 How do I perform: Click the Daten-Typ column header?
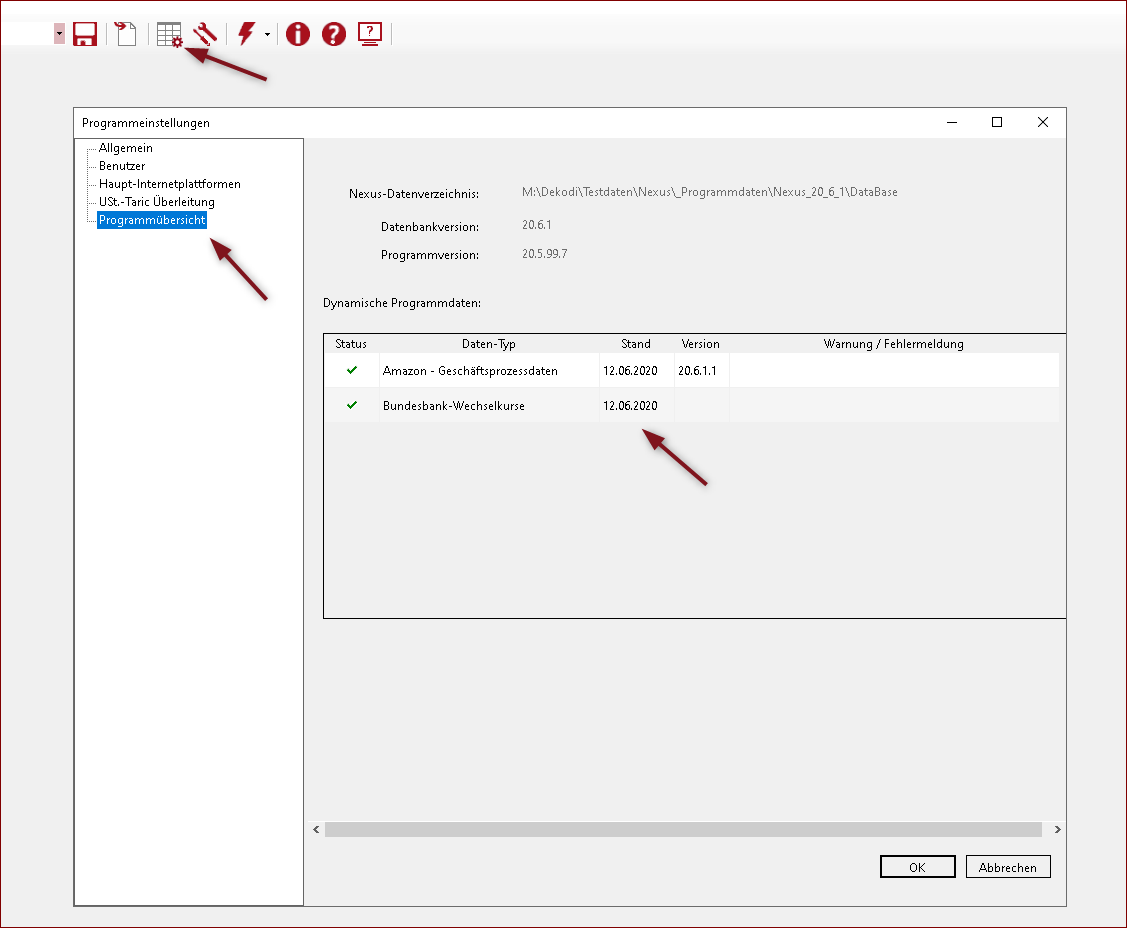tap(489, 344)
